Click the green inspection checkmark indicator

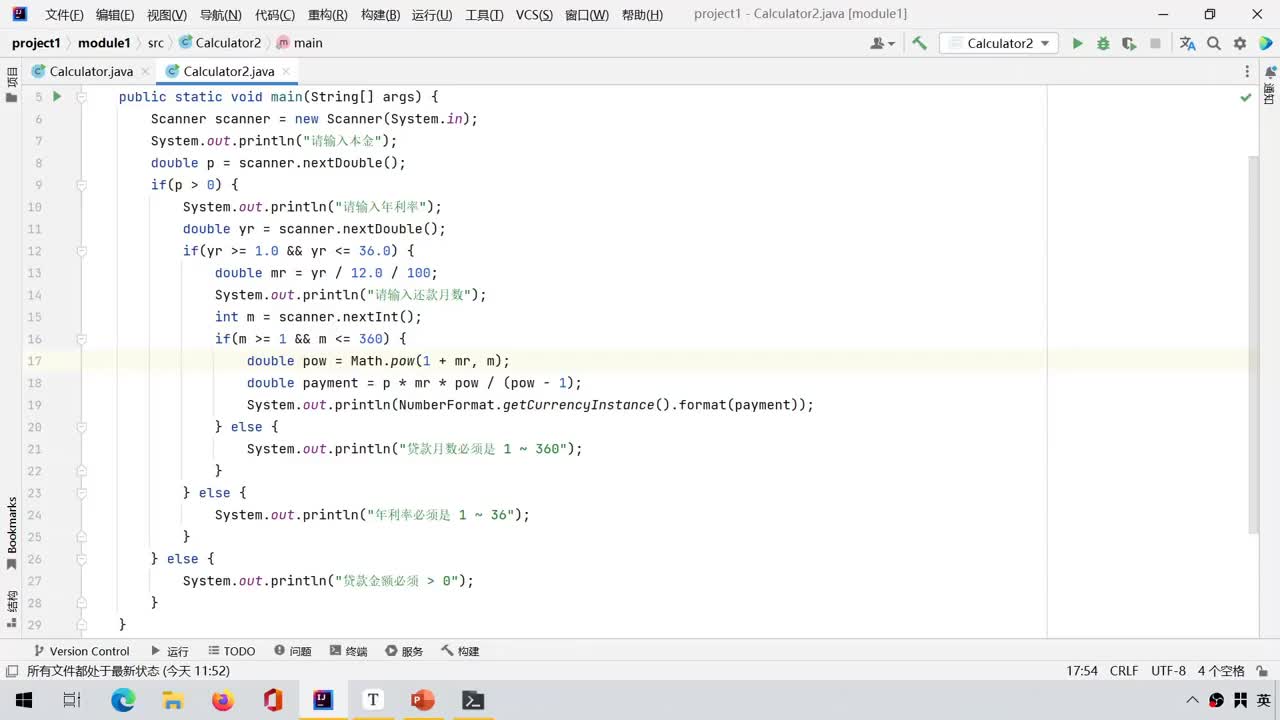tap(1246, 97)
